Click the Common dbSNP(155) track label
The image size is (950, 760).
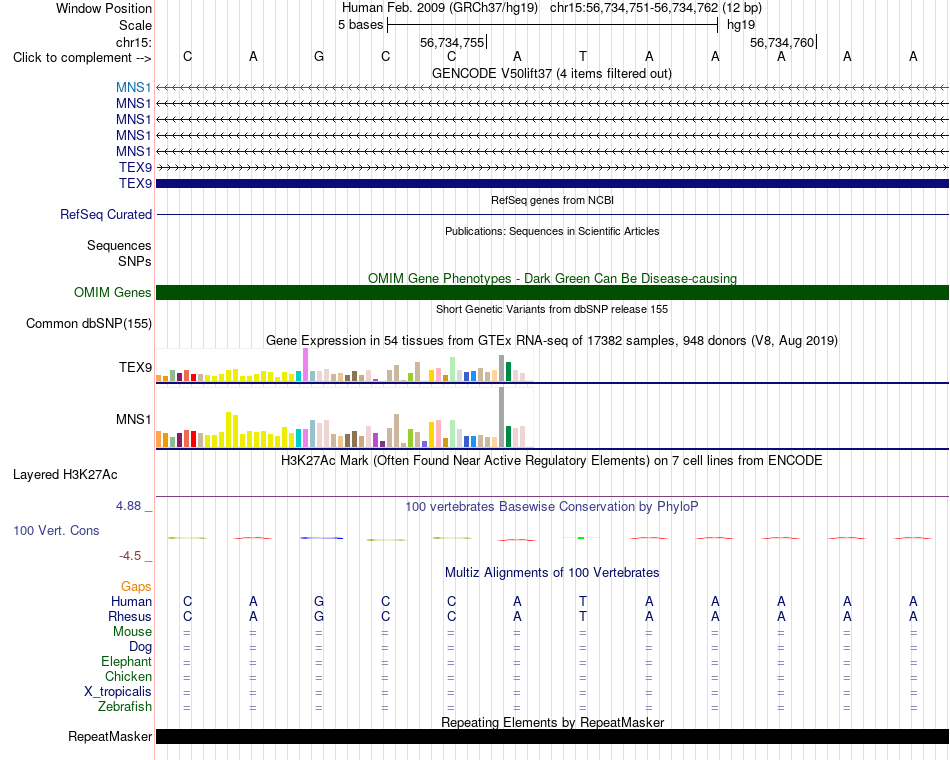89,324
